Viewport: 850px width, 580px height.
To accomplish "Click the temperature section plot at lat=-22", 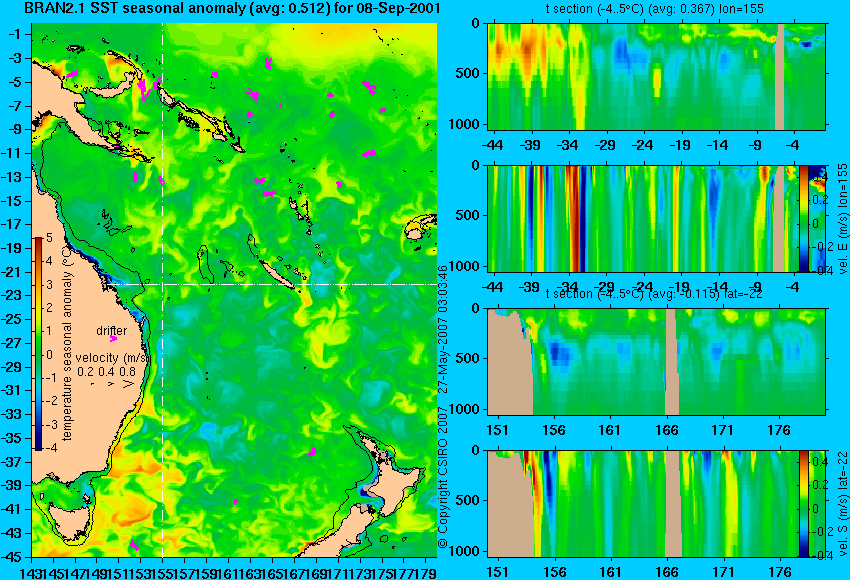I will [657, 362].
